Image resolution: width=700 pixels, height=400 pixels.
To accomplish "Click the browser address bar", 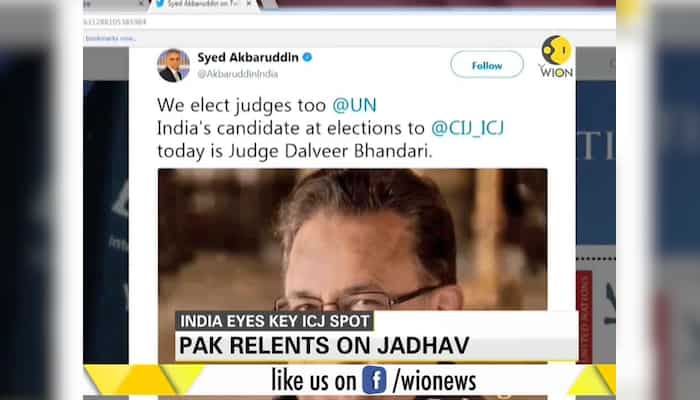I will click(x=348, y=21).
